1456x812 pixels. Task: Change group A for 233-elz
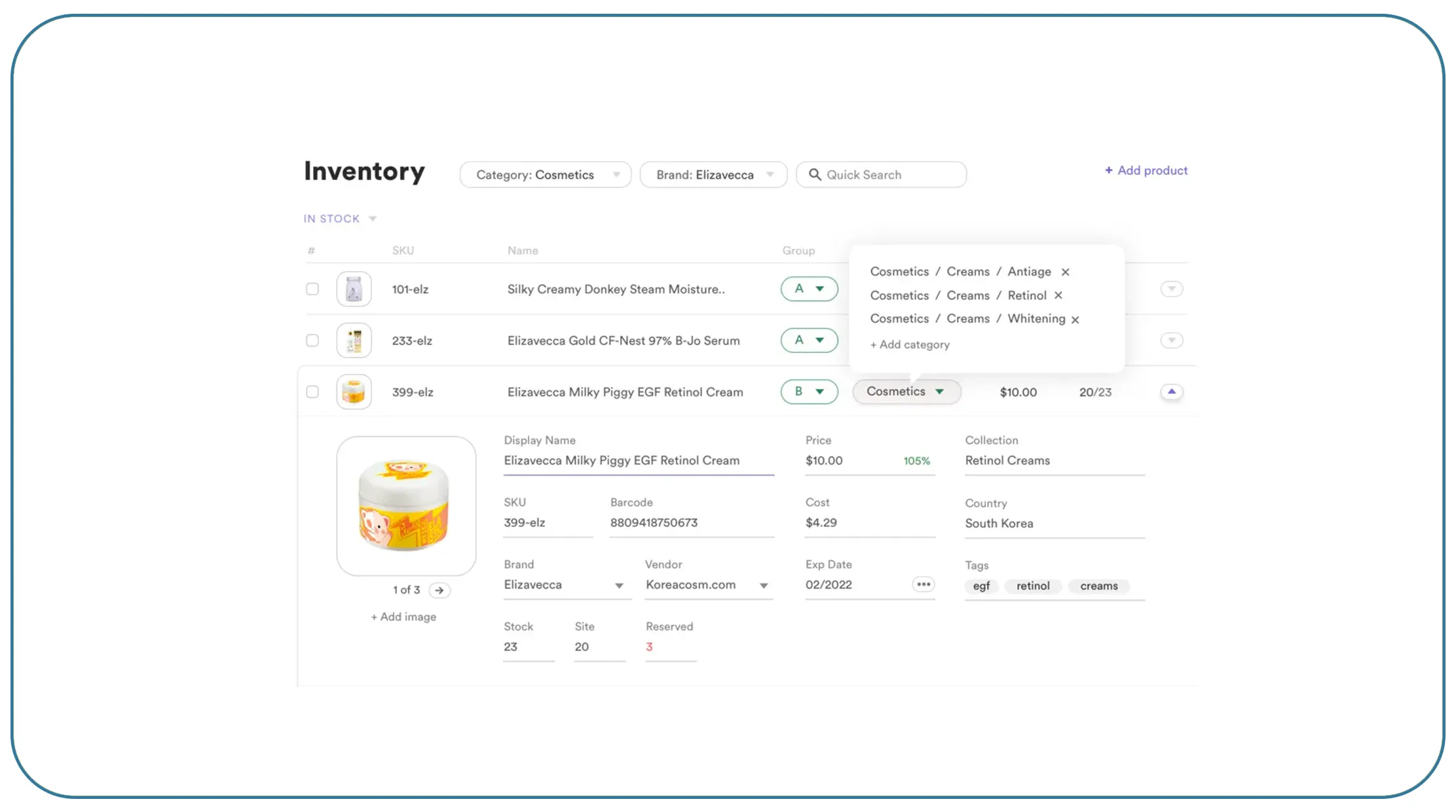click(810, 341)
